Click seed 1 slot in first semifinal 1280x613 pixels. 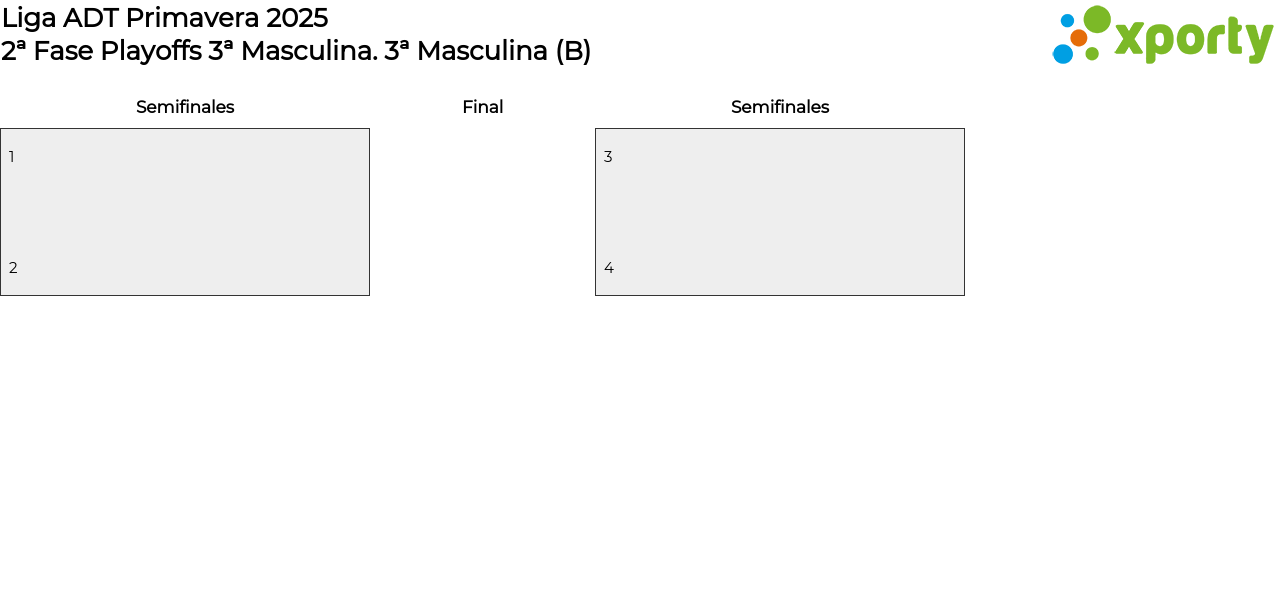[12, 157]
